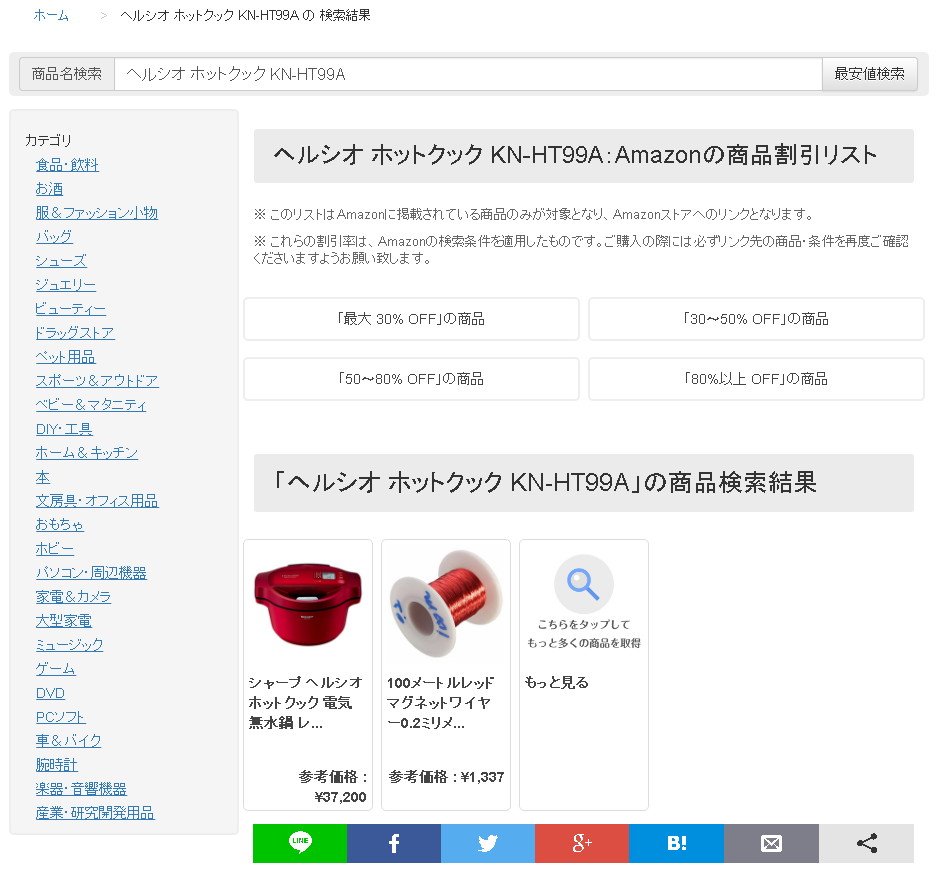Show 「80%以上 OFF」の商品
936x874 pixels.
pos(756,379)
